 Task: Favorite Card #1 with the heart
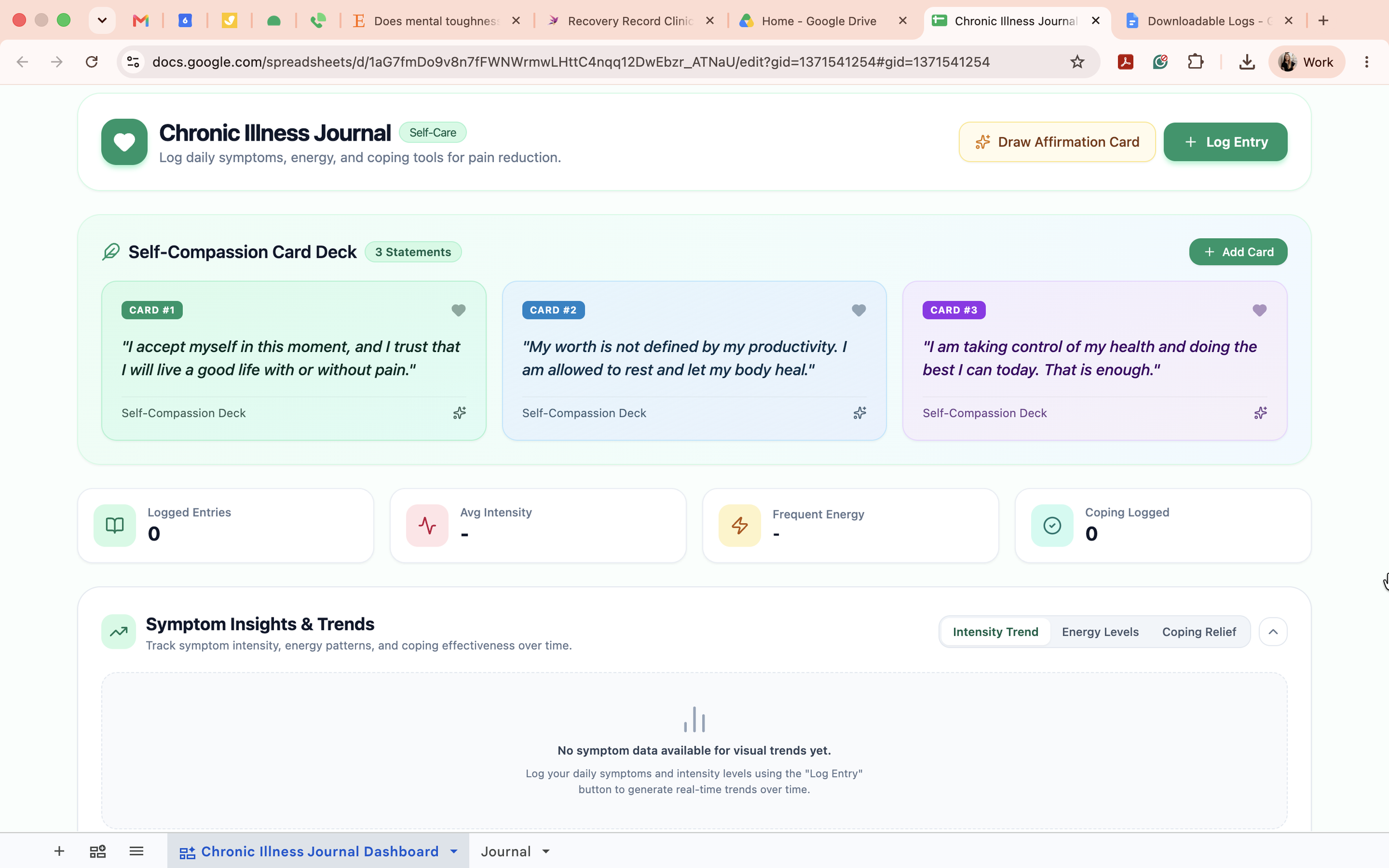click(x=458, y=310)
